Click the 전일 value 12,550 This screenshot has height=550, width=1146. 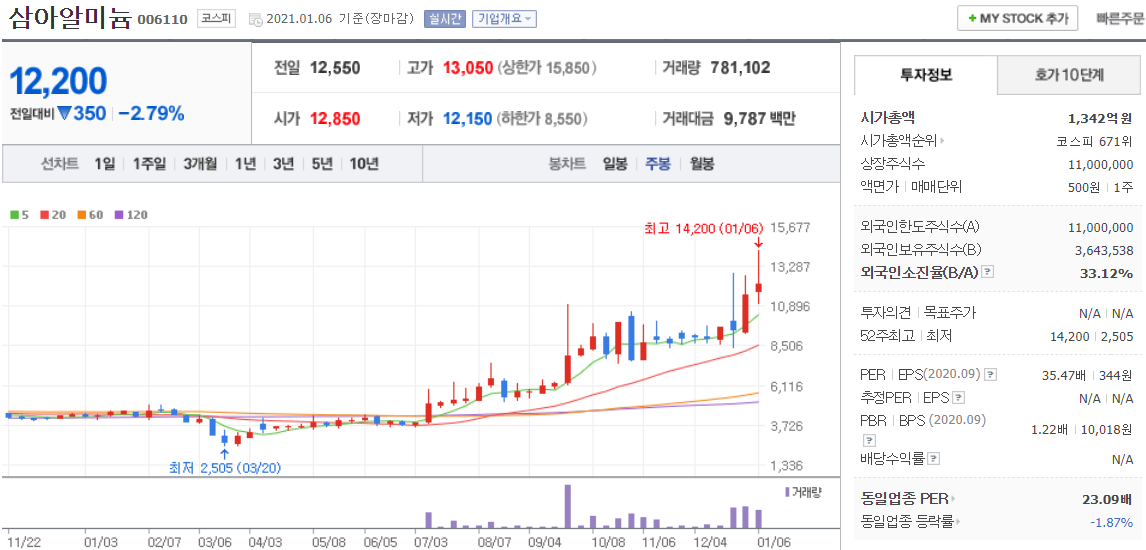(335, 68)
